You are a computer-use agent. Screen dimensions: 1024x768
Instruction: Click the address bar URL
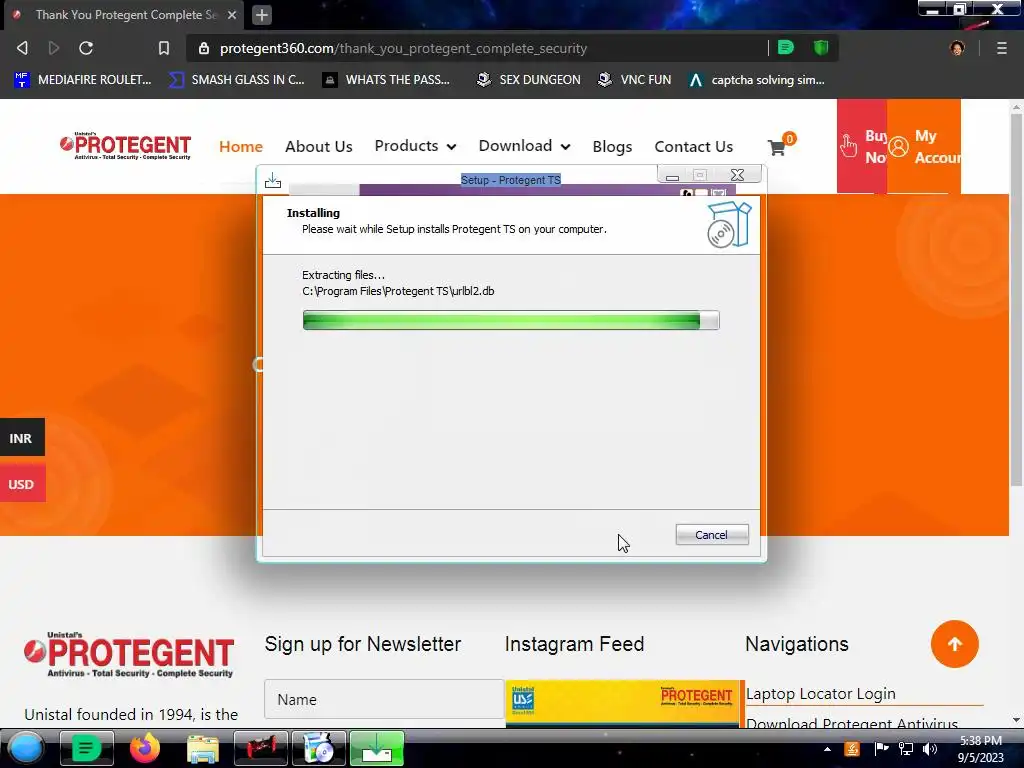403,48
